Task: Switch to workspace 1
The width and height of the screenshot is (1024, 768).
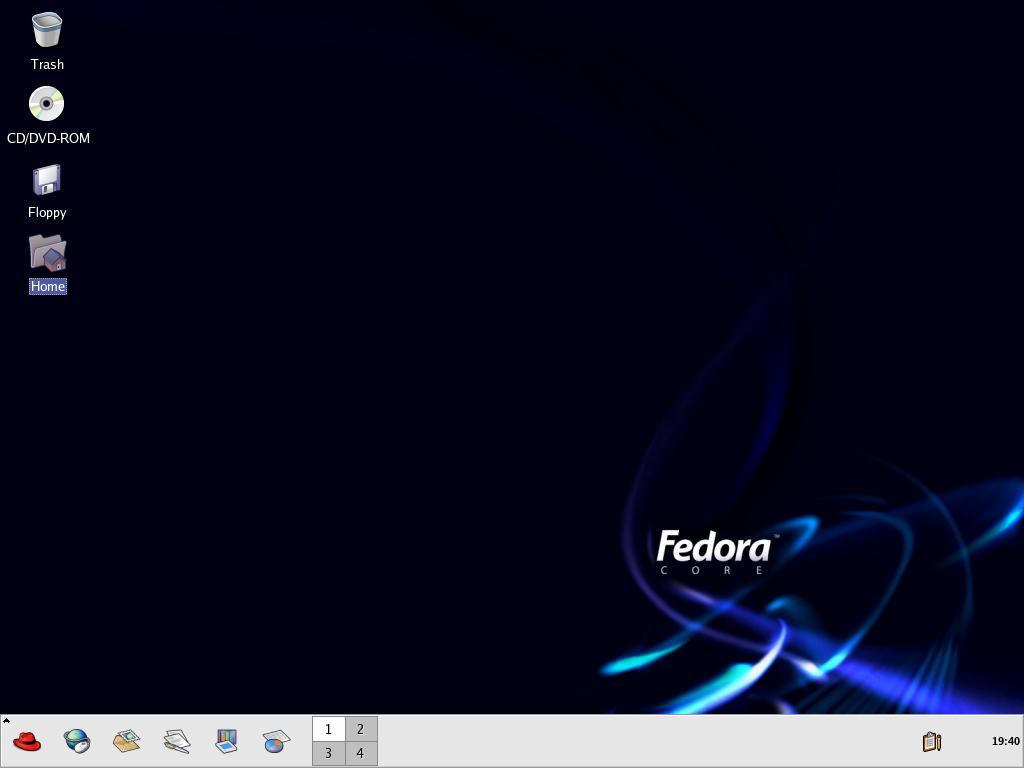Action: 328,729
